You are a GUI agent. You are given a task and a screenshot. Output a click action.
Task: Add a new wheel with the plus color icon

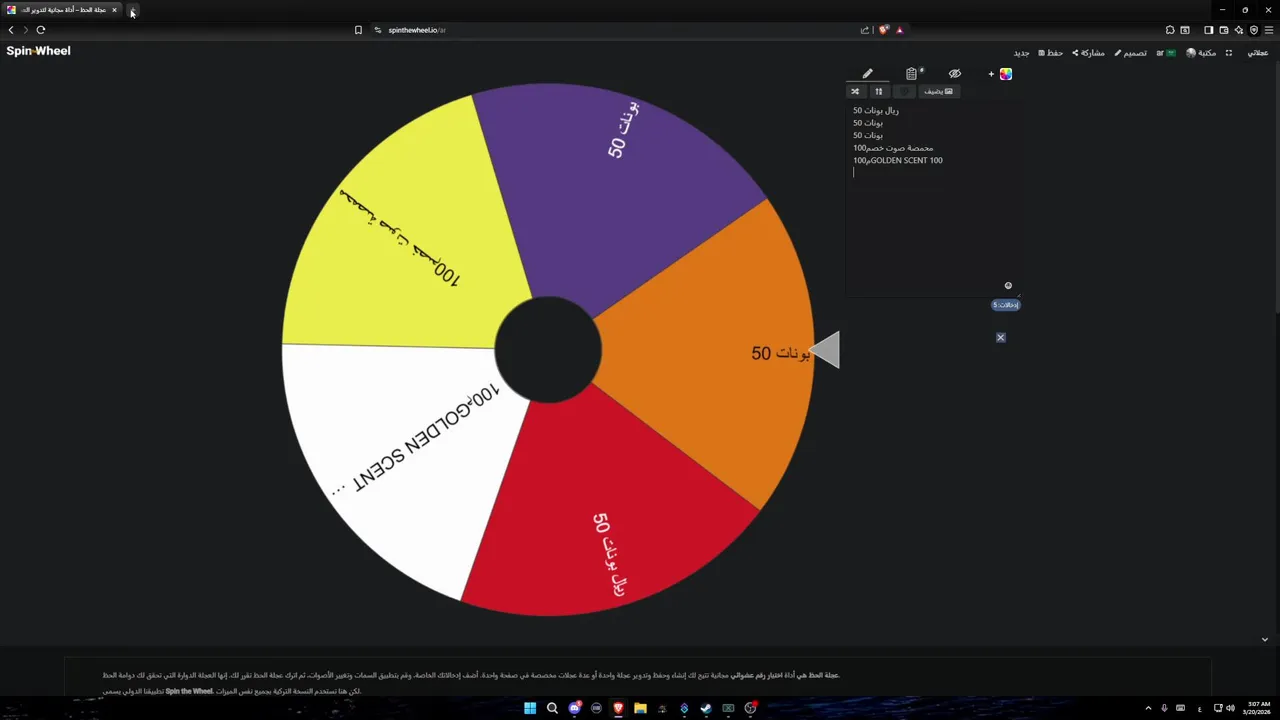click(1000, 74)
